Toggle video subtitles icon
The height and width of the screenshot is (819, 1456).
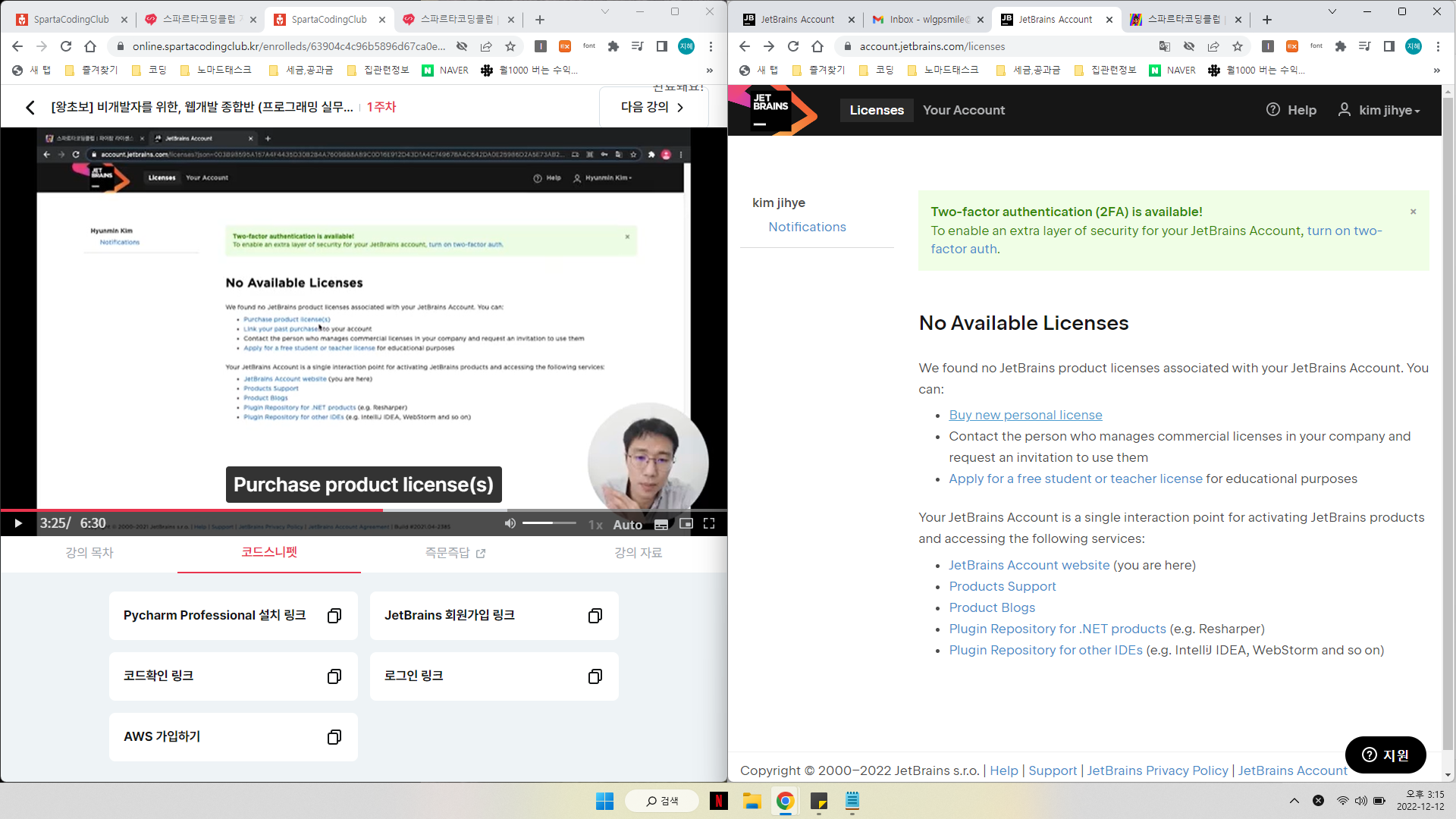(x=661, y=524)
